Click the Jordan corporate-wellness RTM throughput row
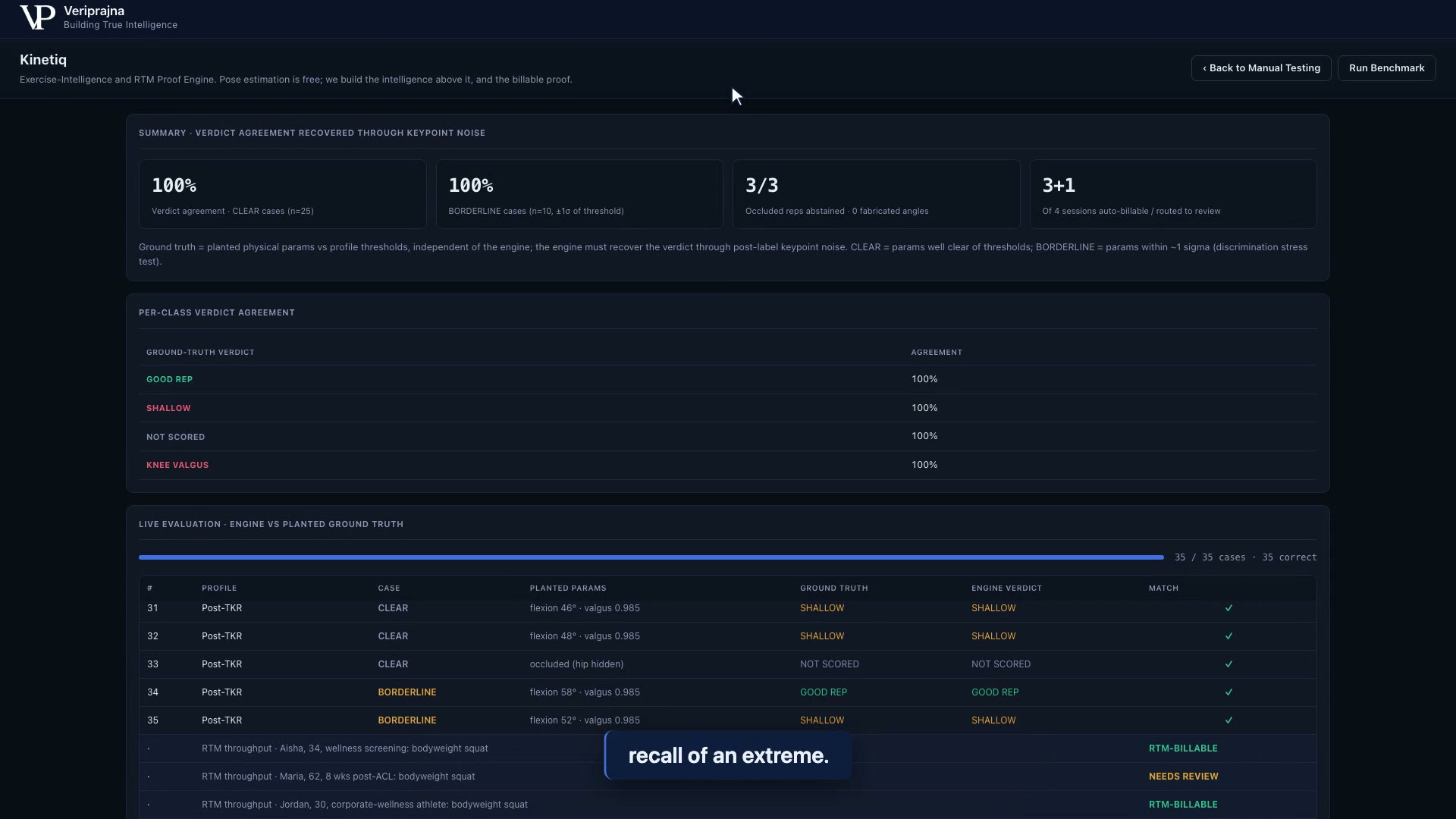 (727, 805)
